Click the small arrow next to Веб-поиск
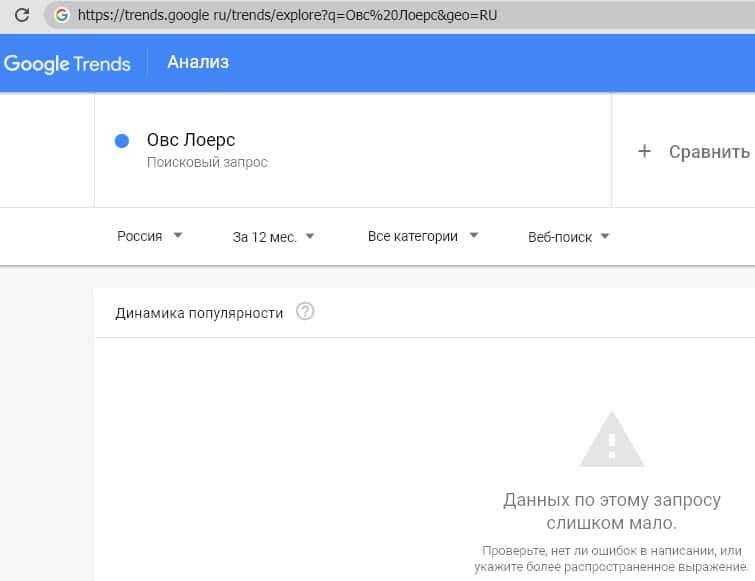 (x=606, y=237)
